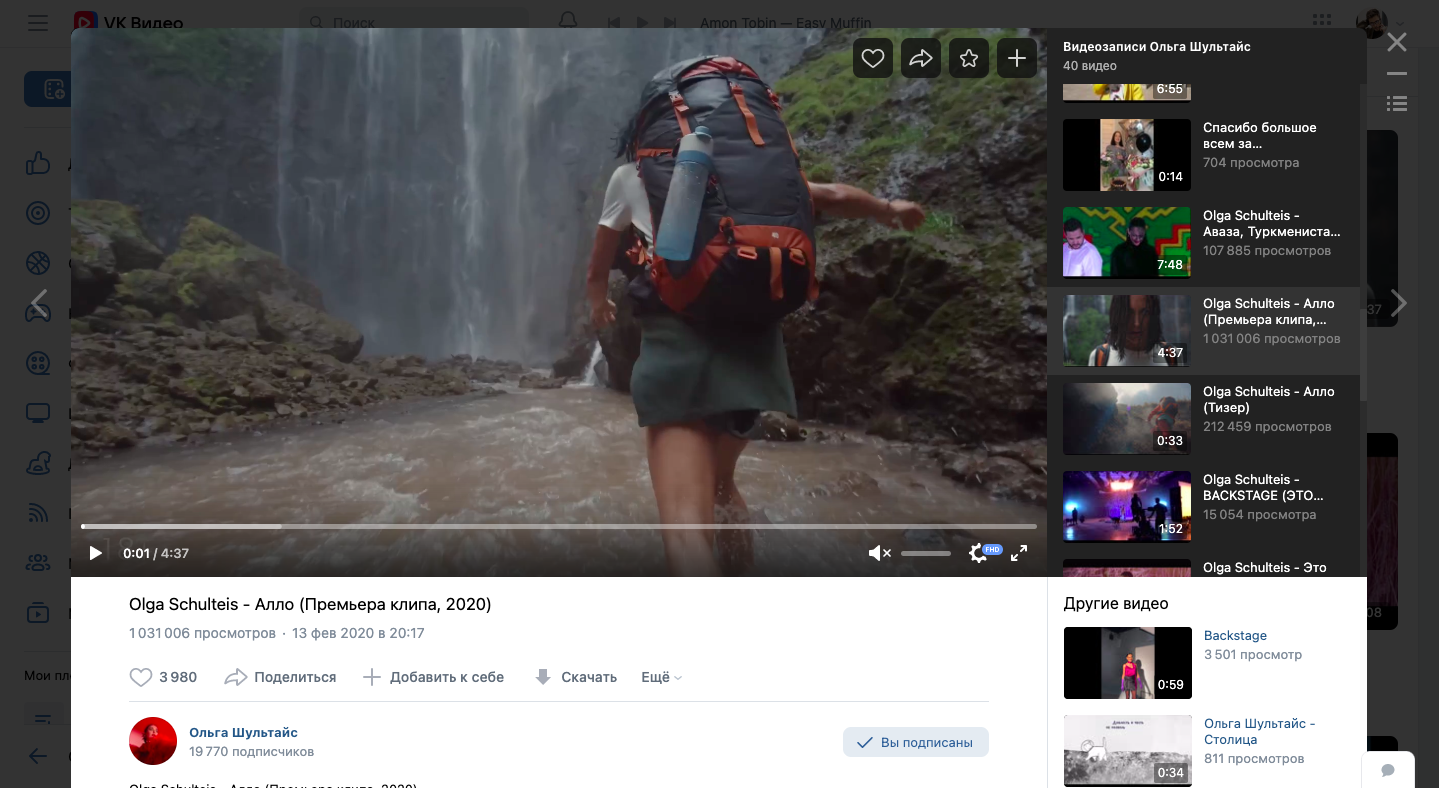This screenshot has height=788, width=1439.
Task: Click Поделиться below the video
Action: [x=280, y=677]
